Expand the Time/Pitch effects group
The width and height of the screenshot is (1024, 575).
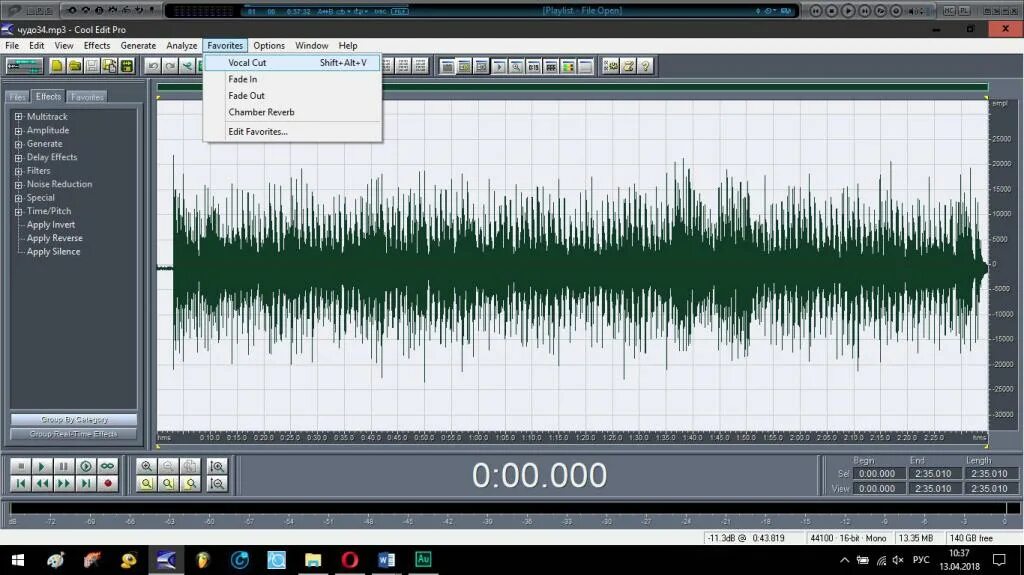[18, 212]
